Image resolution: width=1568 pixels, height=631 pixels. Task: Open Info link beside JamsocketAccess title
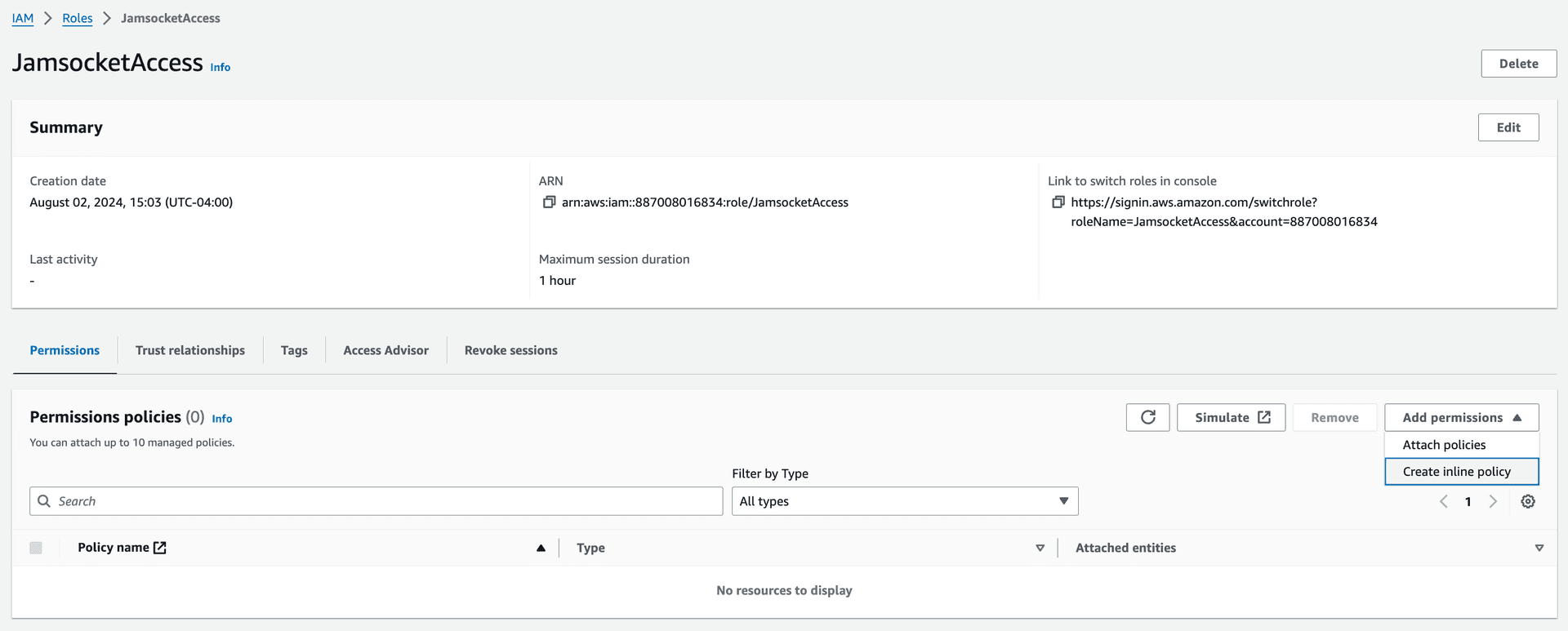tap(220, 67)
